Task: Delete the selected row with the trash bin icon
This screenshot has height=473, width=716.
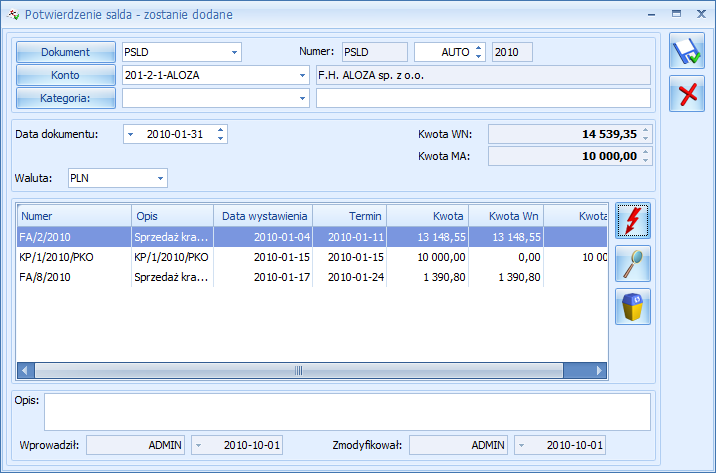Action: coord(633,307)
